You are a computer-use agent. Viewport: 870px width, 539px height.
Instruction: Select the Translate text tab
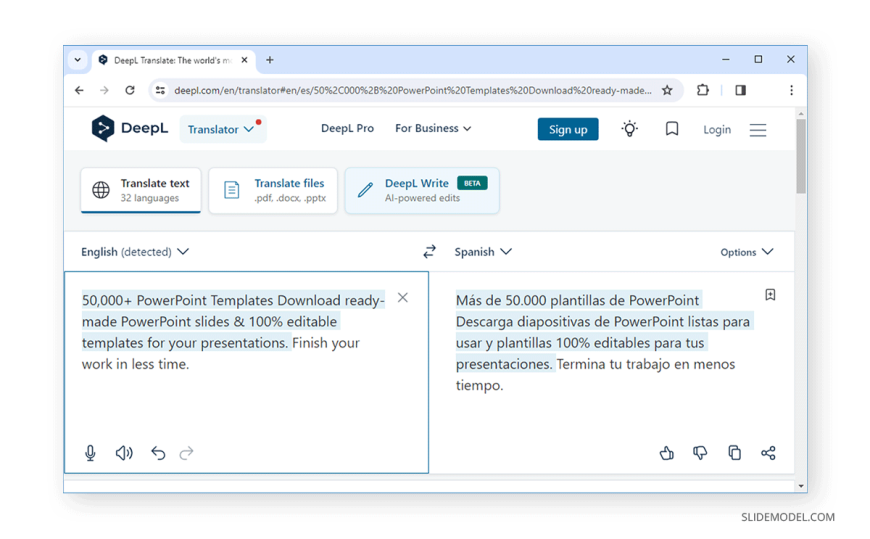(140, 190)
